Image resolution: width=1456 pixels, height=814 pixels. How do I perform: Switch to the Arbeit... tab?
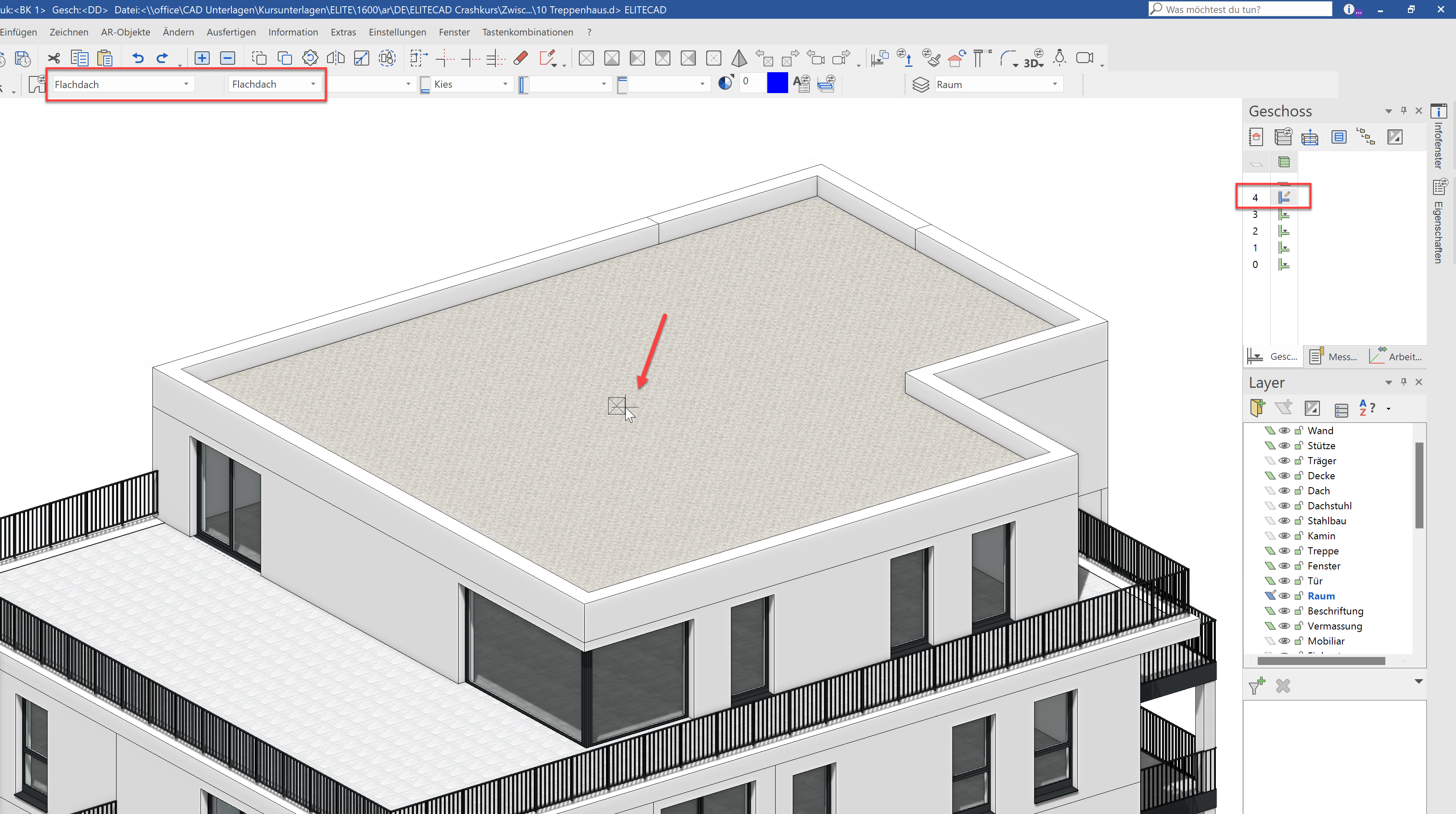(1395, 356)
